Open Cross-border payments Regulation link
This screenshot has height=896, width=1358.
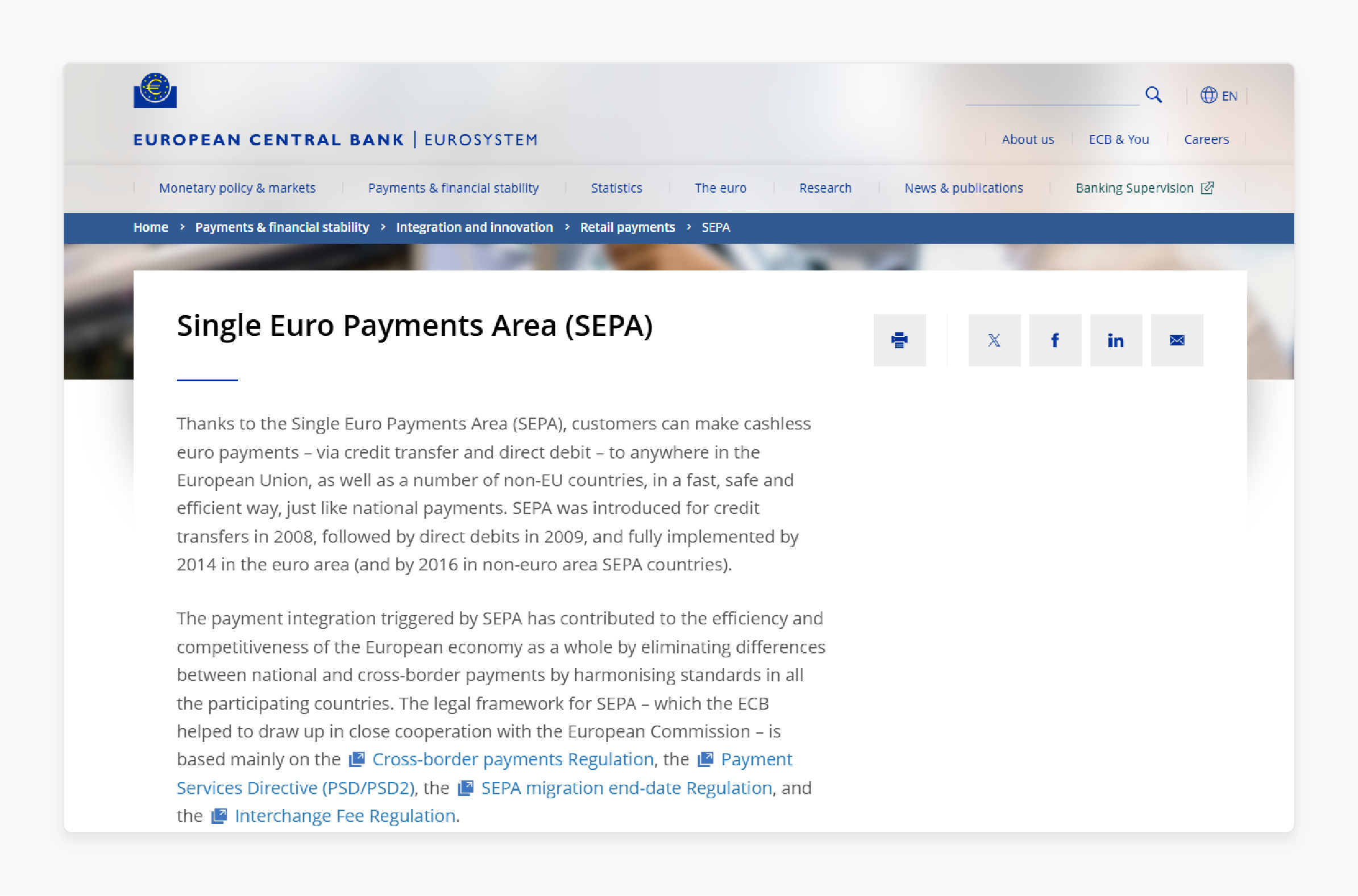pyautogui.click(x=513, y=759)
